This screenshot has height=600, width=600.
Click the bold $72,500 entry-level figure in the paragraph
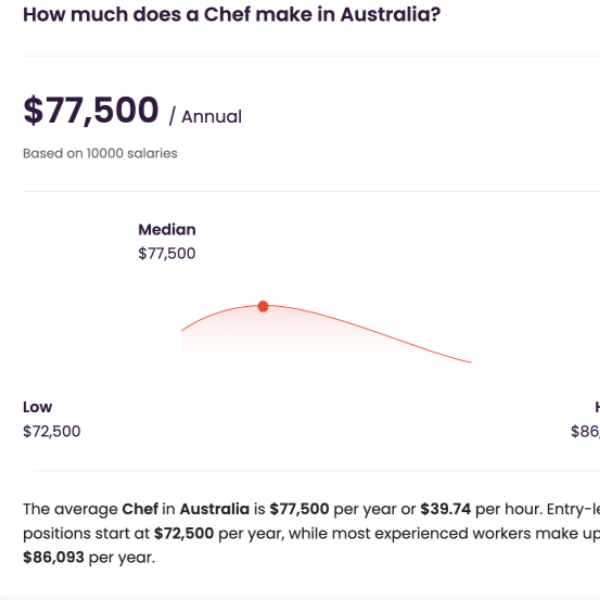184,533
